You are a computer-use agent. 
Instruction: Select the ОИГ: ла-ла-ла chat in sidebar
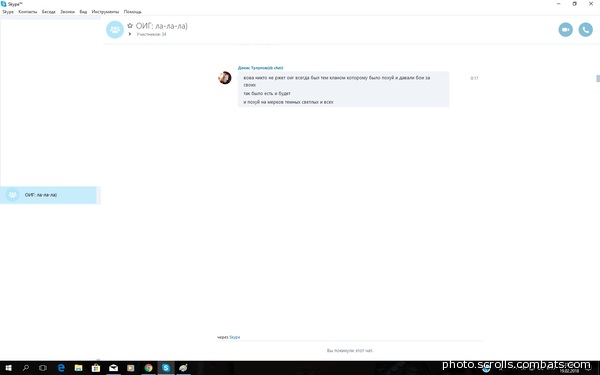pyautogui.click(x=49, y=195)
